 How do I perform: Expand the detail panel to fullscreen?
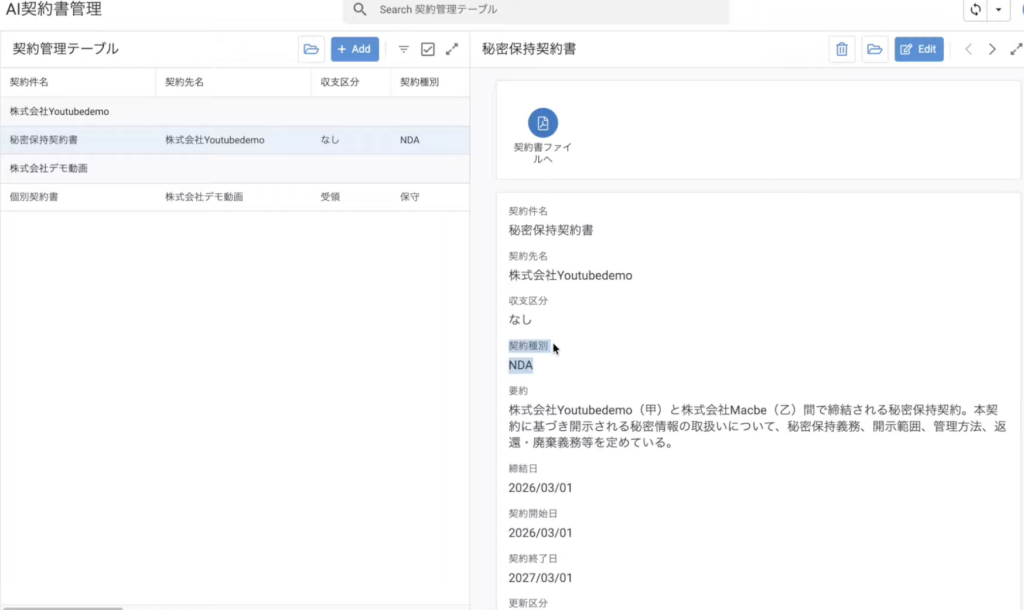1016,49
